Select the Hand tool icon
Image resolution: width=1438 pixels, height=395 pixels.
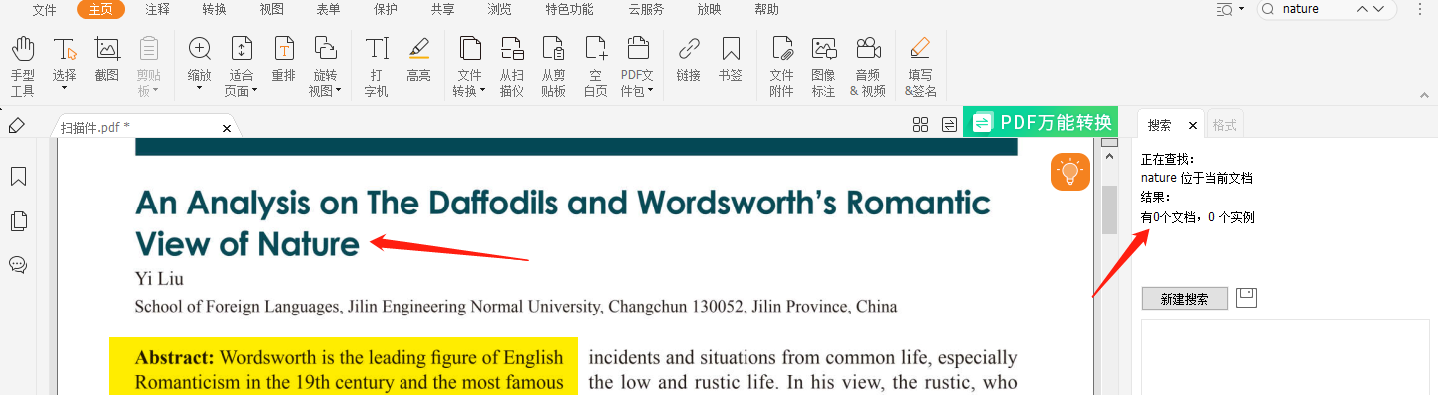pyautogui.click(x=23, y=49)
